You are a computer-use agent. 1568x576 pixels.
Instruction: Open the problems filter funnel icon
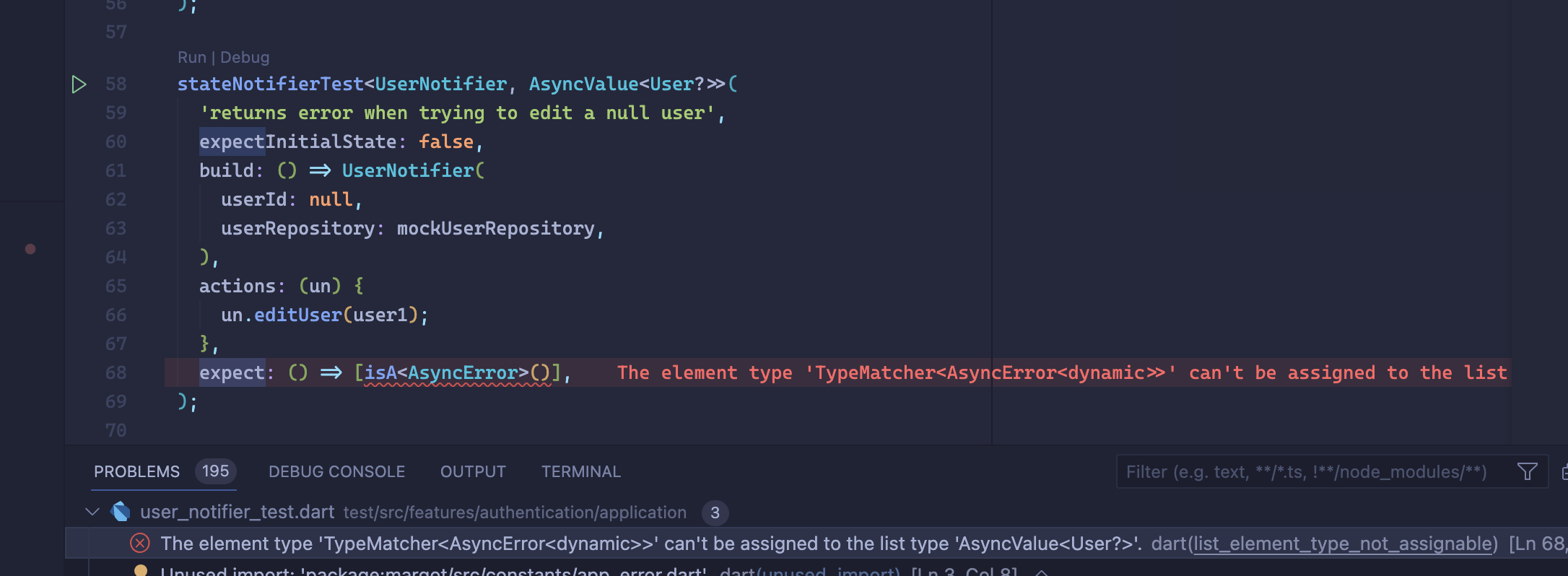pyautogui.click(x=1527, y=471)
